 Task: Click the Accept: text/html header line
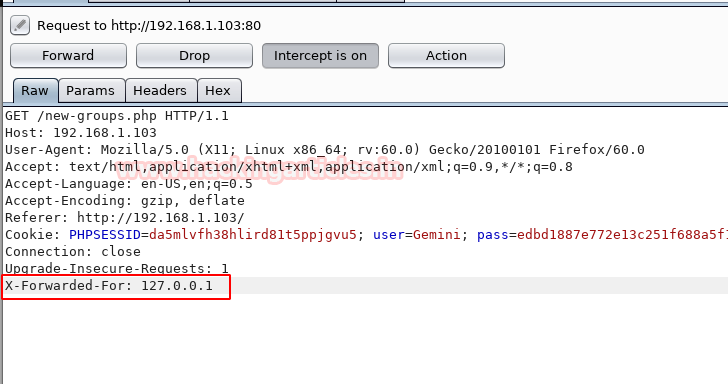pos(289,167)
